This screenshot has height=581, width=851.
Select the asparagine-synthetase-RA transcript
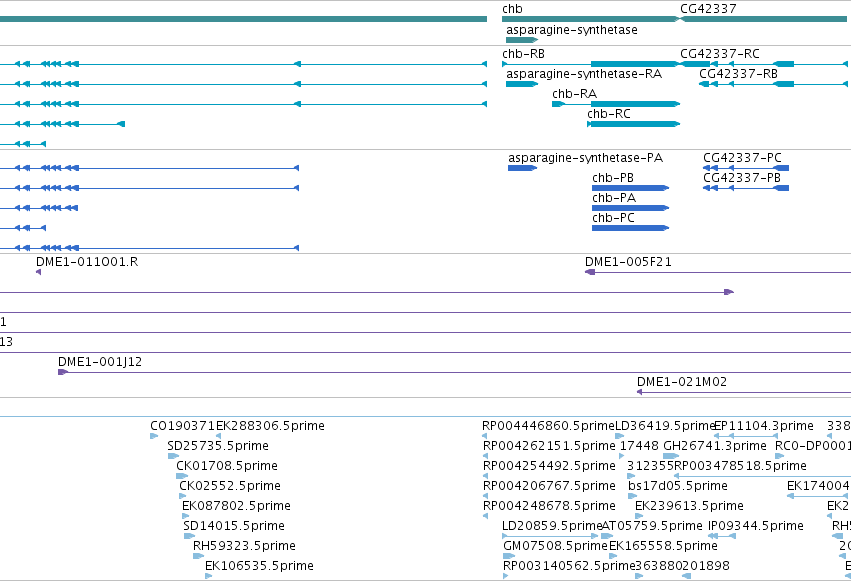pyautogui.click(x=522, y=84)
